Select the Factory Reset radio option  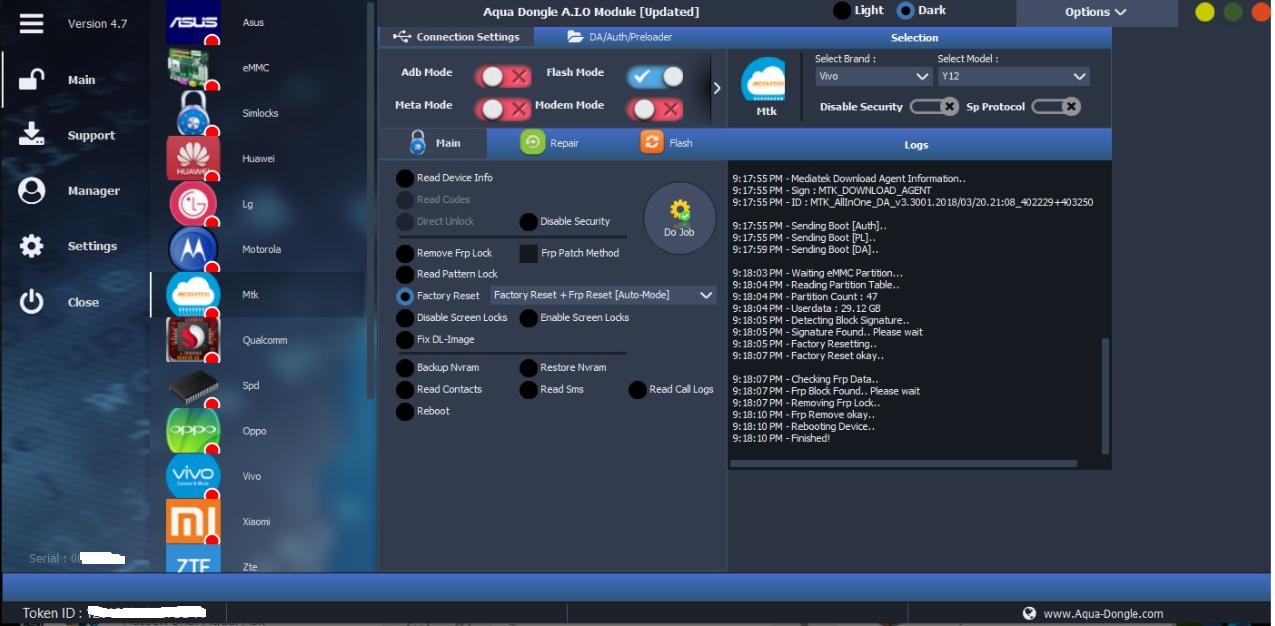click(x=405, y=296)
